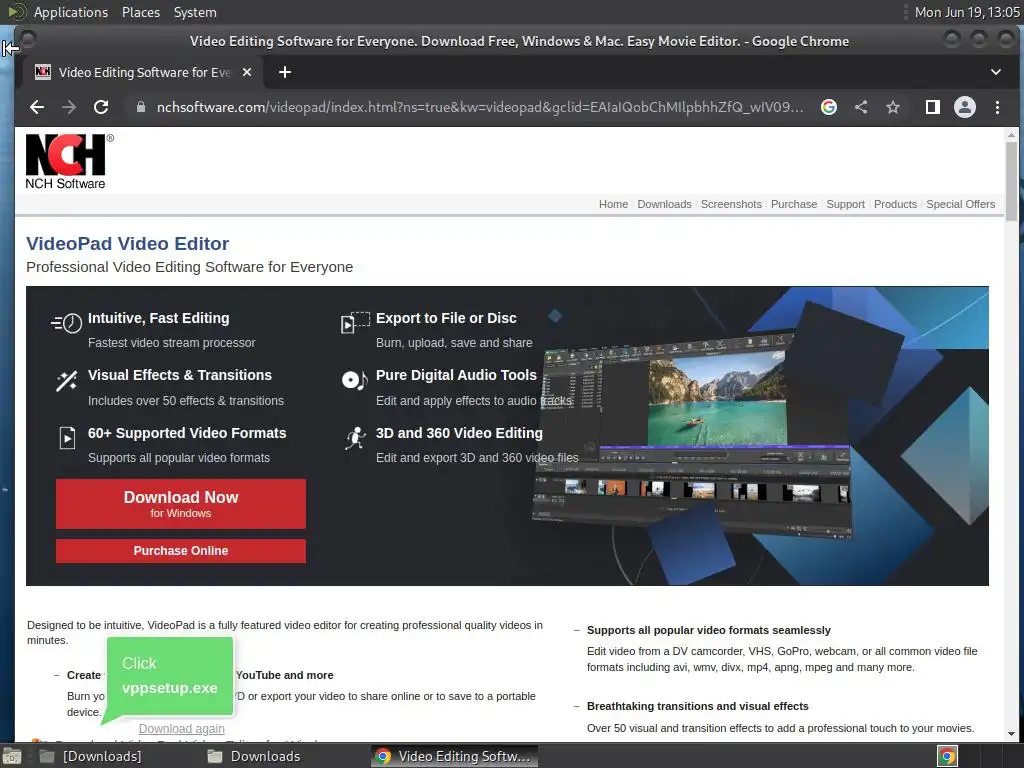1024x768 pixels.
Task: Select the Video Editing Software browser tab
Action: coord(144,72)
